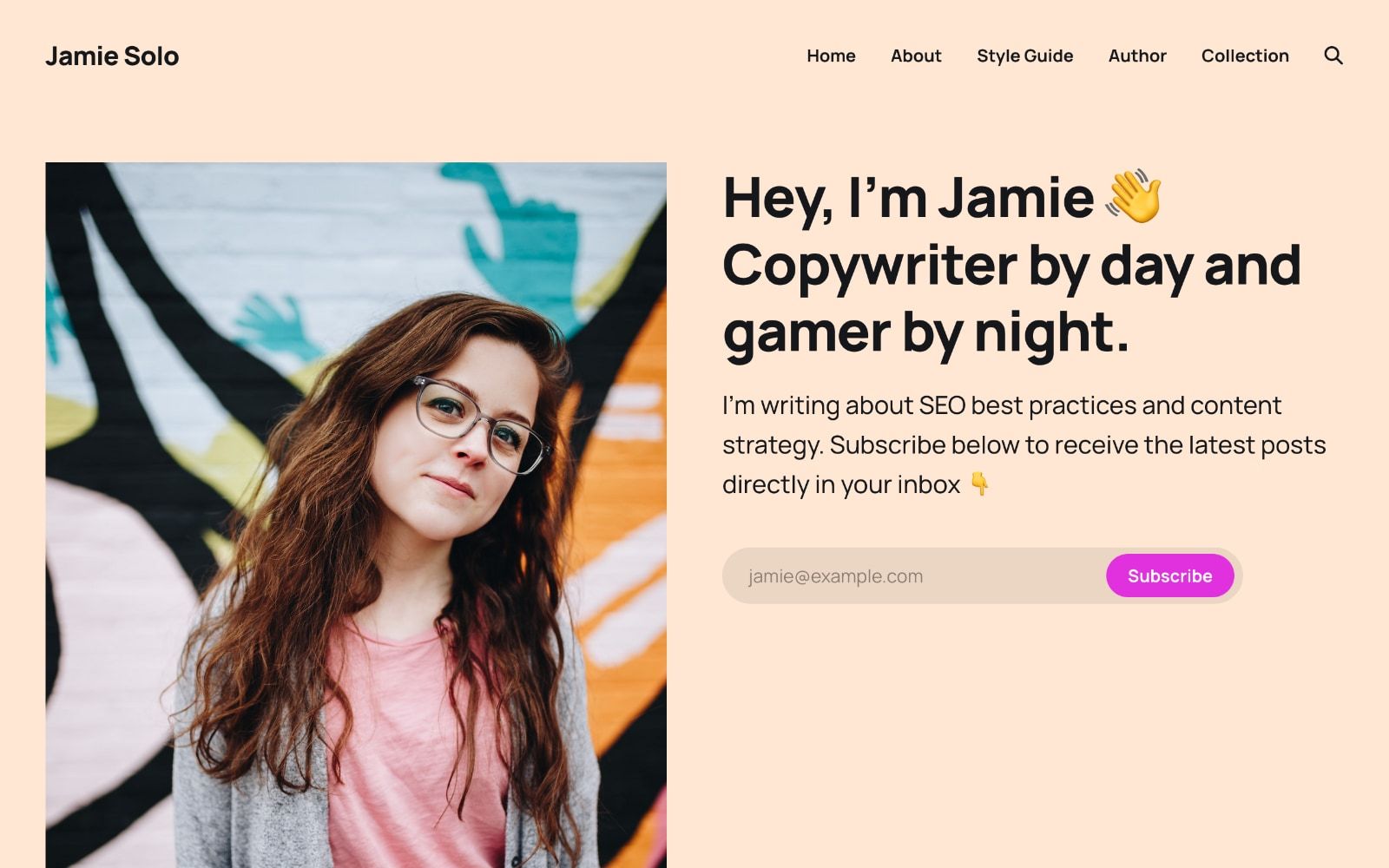This screenshot has height=868, width=1389.
Task: Open the search magnifier icon
Action: tap(1333, 56)
